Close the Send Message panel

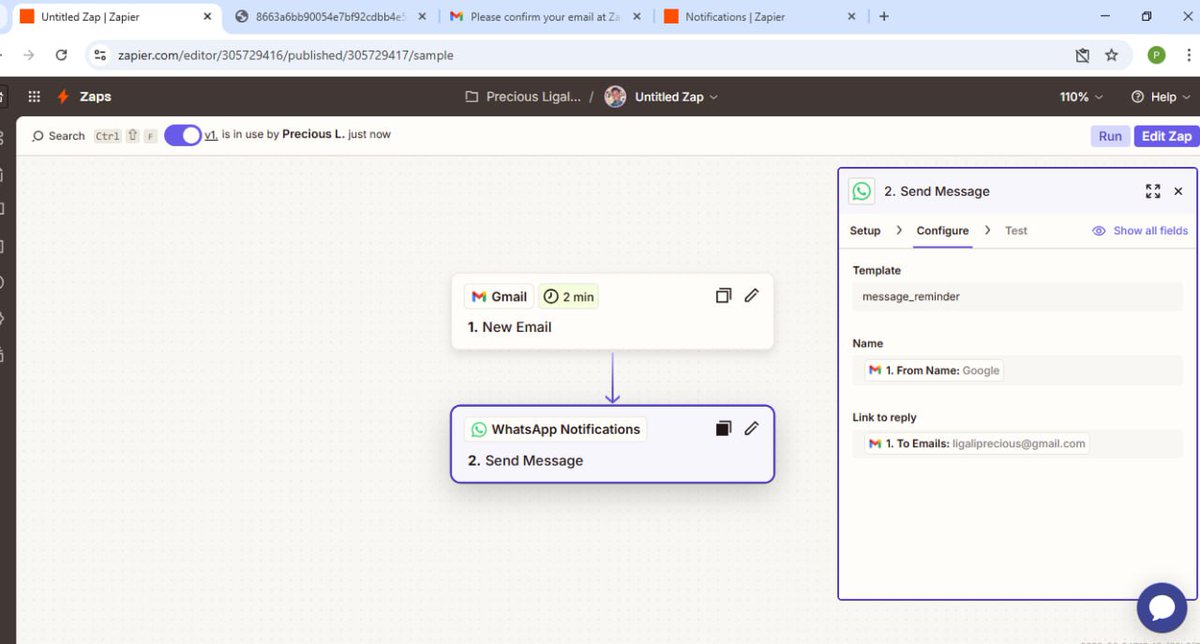pos(1178,191)
